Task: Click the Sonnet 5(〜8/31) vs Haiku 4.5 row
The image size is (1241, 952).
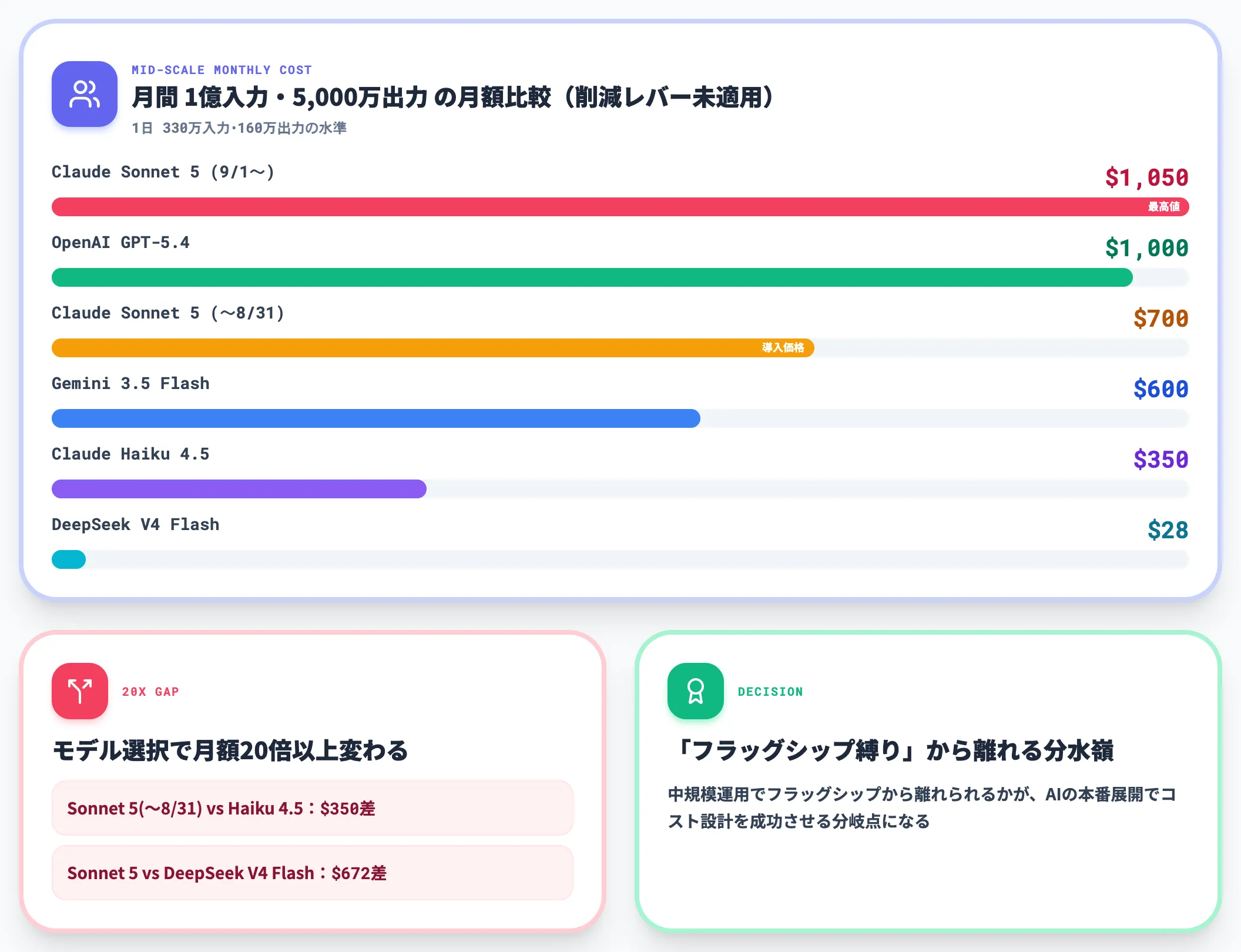Action: [313, 808]
